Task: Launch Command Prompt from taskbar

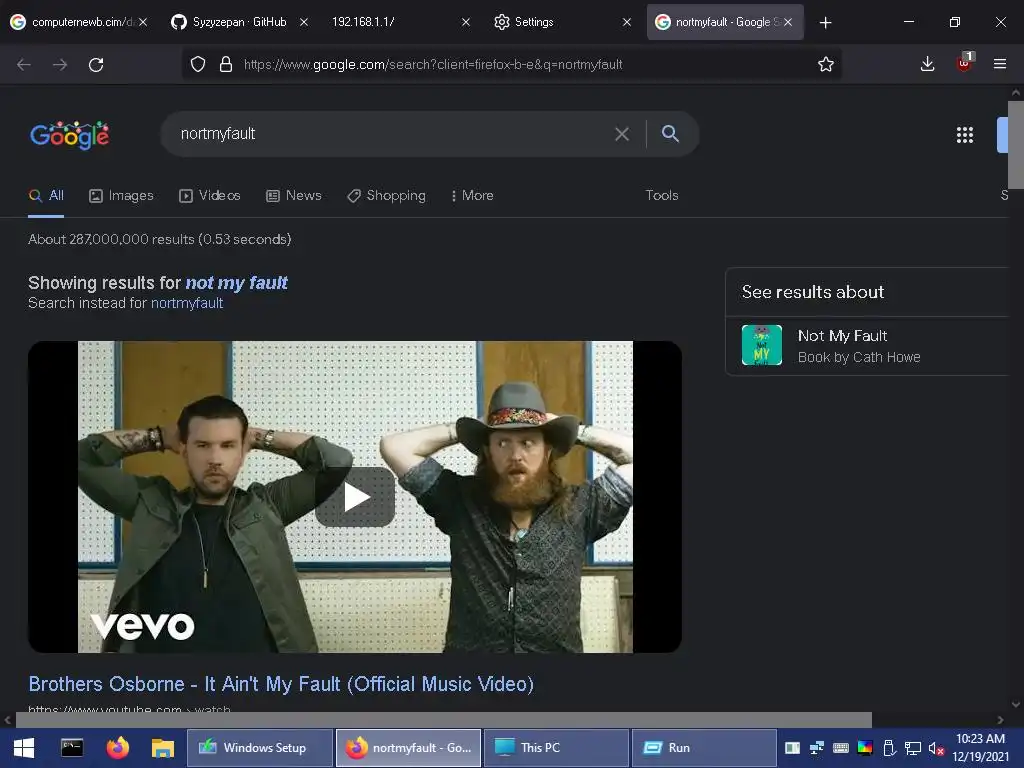Action: click(x=72, y=748)
